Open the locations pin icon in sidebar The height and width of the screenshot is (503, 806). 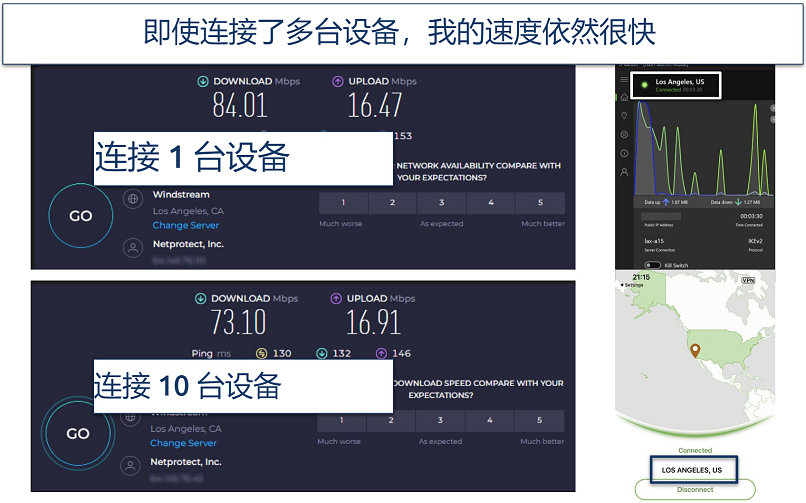(624, 116)
